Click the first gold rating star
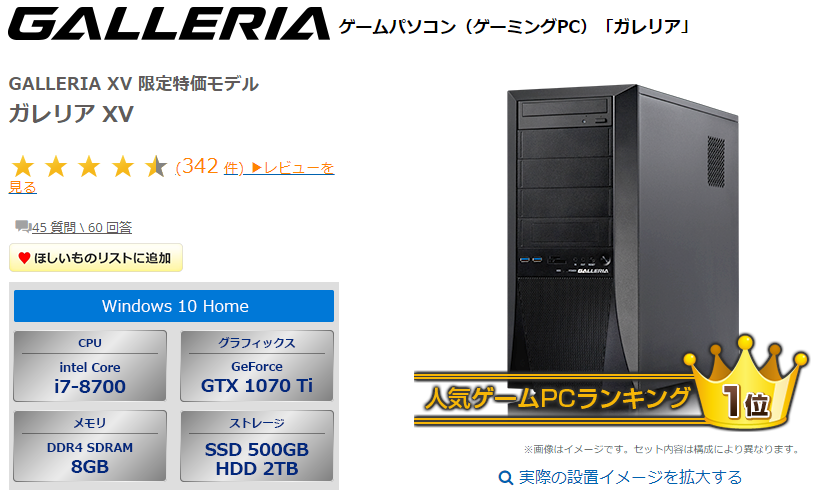The image size is (821, 491). tap(23, 167)
